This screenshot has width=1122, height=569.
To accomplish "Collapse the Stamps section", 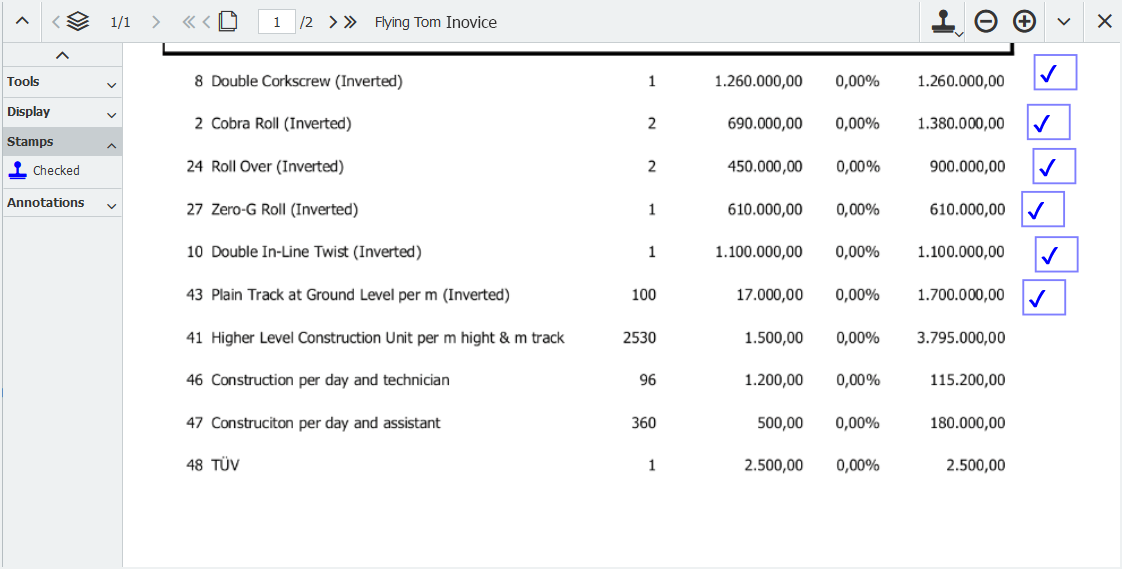I will click(x=61, y=142).
